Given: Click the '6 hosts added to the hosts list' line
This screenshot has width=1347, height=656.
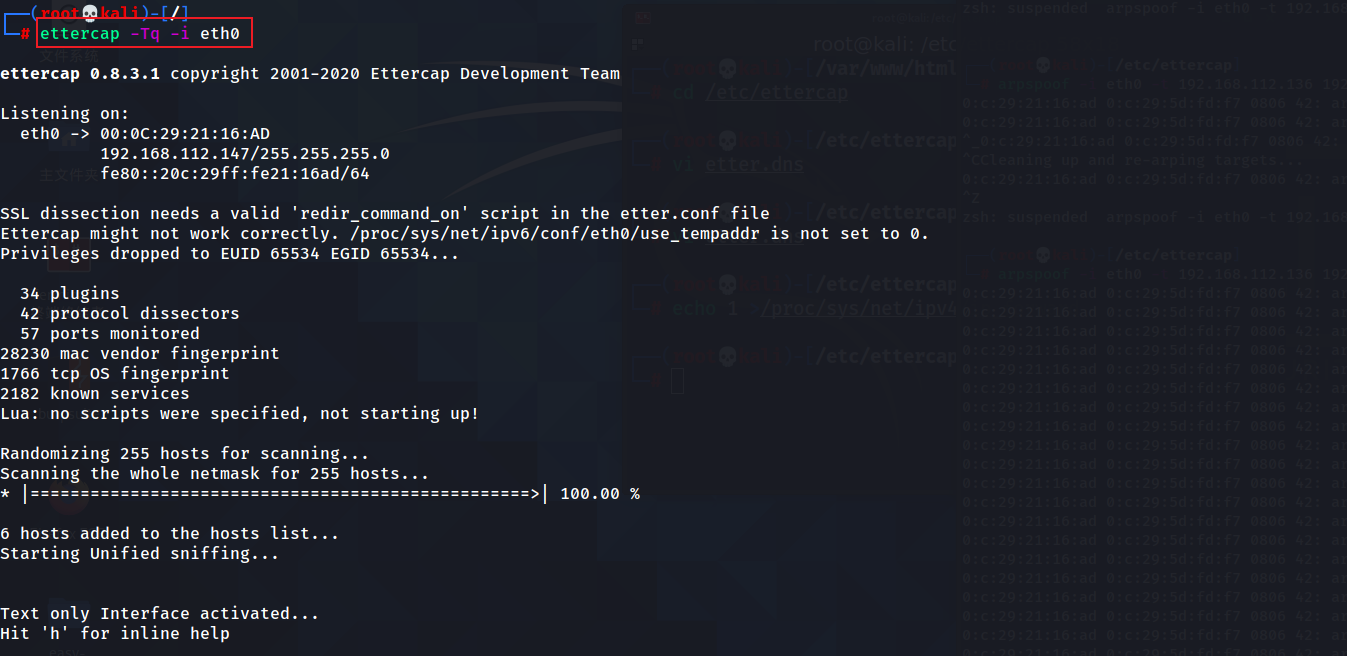Looking at the screenshot, I should click(170, 533).
